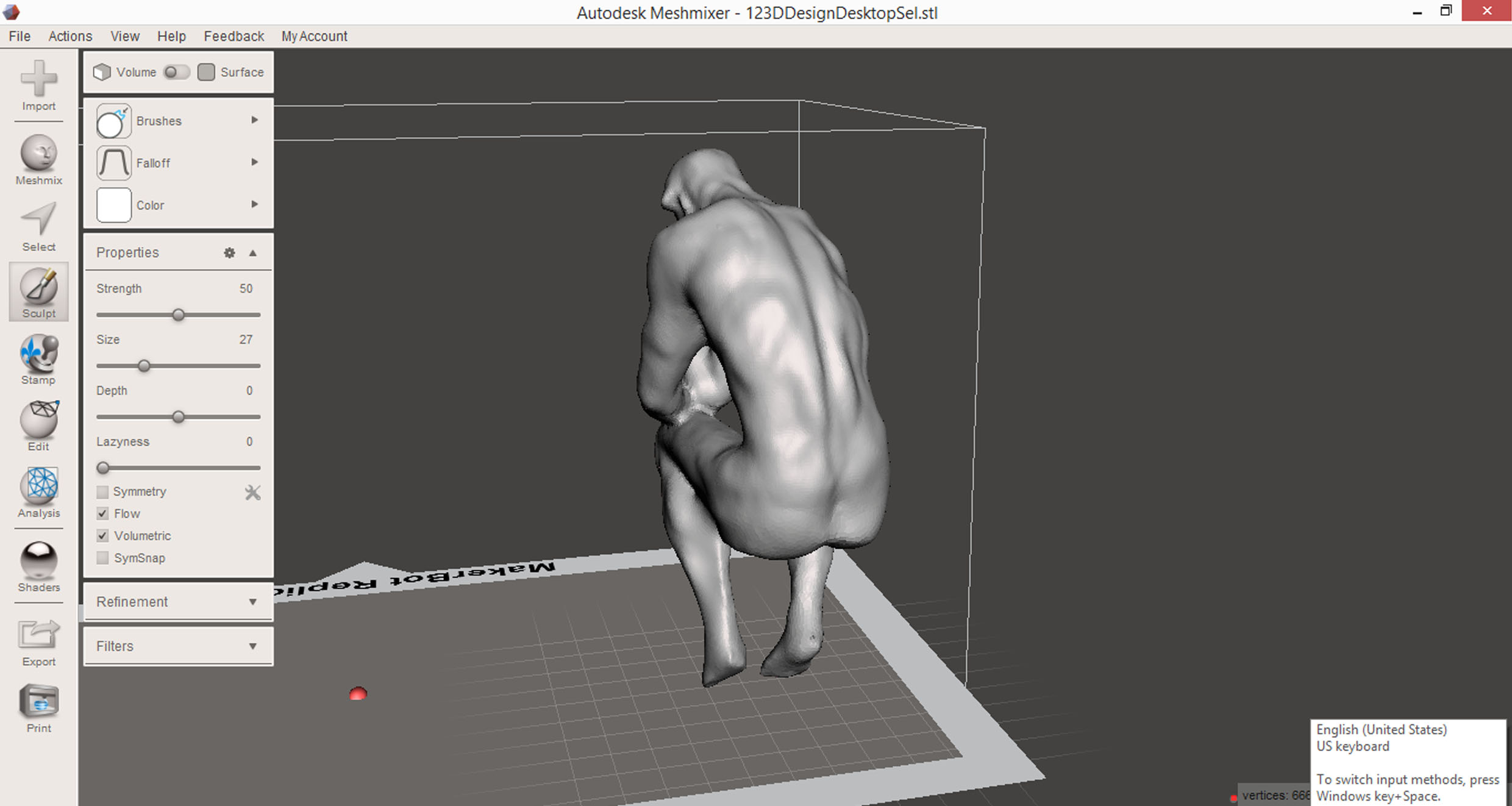Open the File menu
1512x806 pixels.
(x=20, y=36)
